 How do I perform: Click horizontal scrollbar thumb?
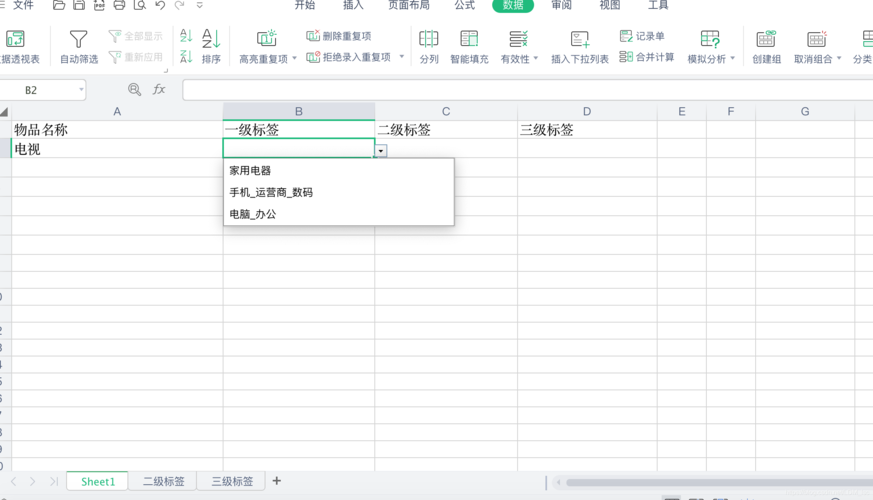(x=719, y=482)
